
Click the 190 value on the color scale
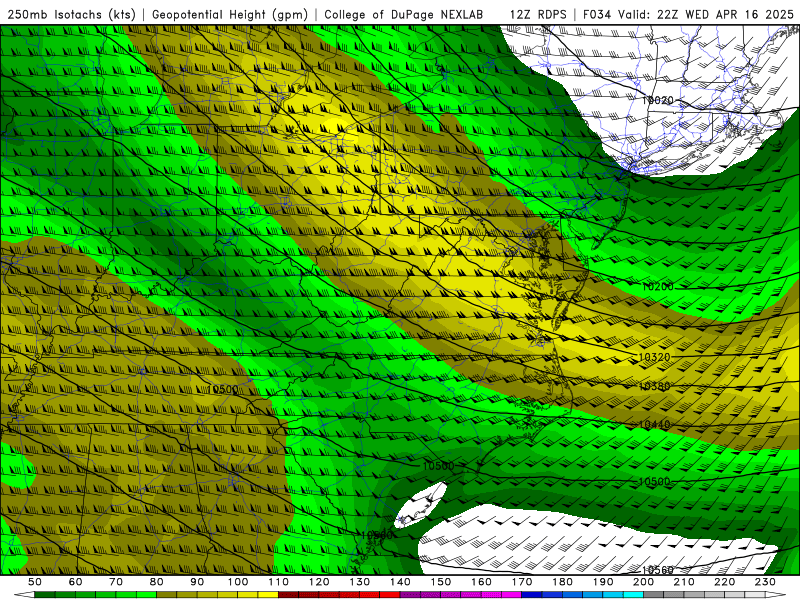604,582
